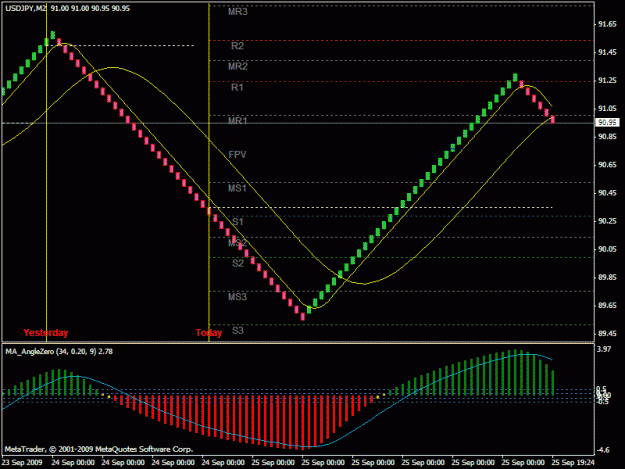Image resolution: width=625 pixels, height=469 pixels.
Task: Click the 90.65 price scale value
Action: tap(607, 165)
